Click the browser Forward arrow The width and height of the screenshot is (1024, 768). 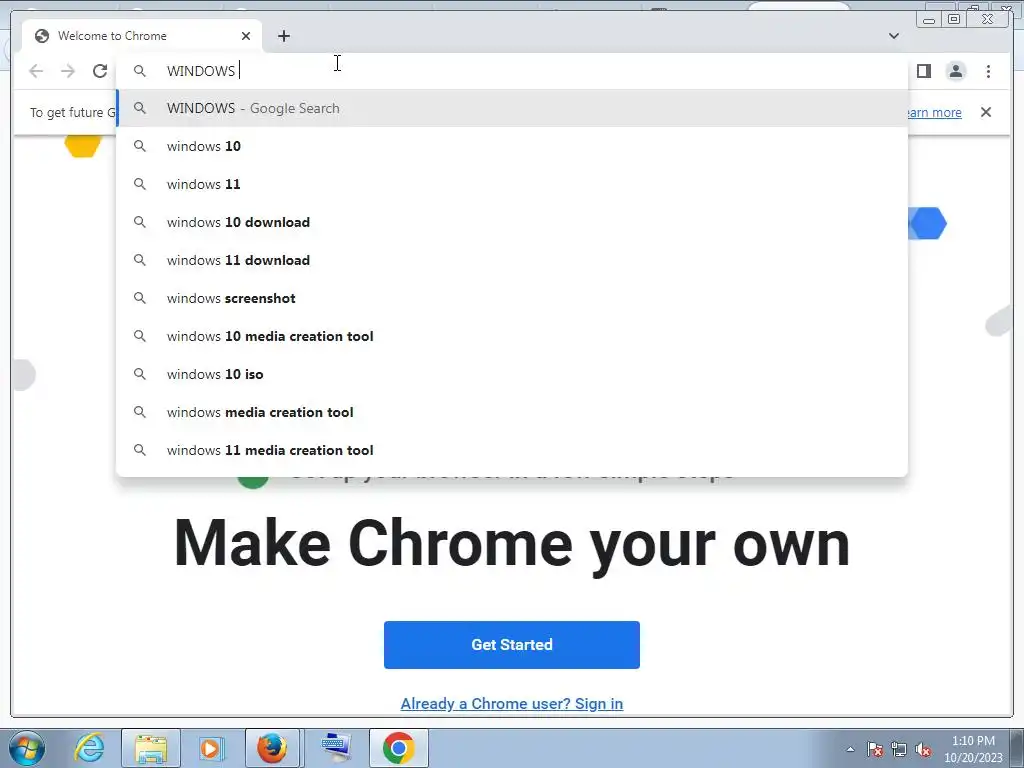[68, 71]
